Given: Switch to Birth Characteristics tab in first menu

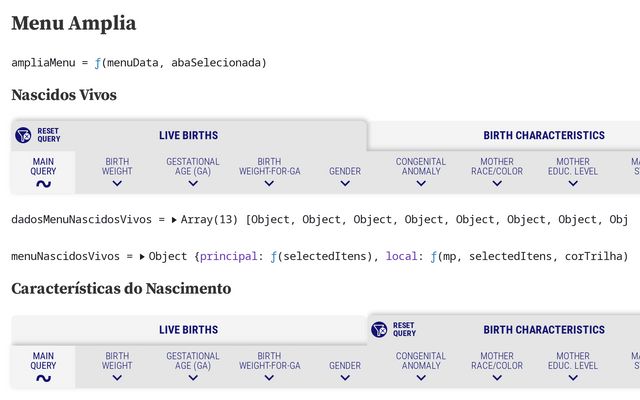Looking at the screenshot, I should coord(544,135).
